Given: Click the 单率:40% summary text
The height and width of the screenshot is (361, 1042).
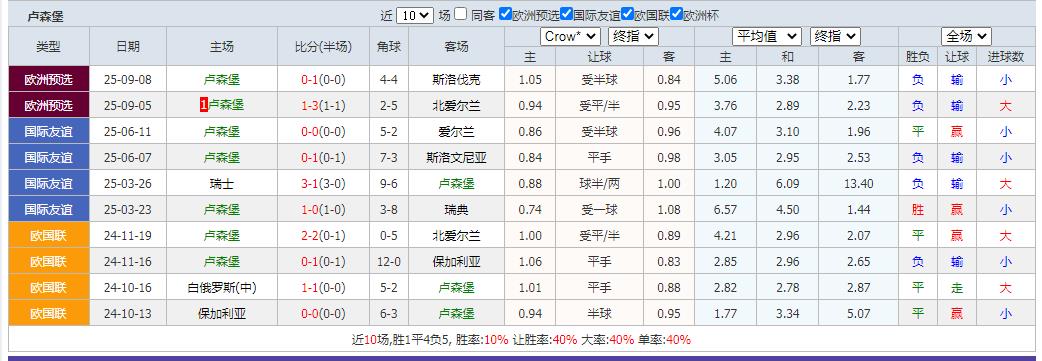Looking at the screenshot, I should tap(664, 340).
